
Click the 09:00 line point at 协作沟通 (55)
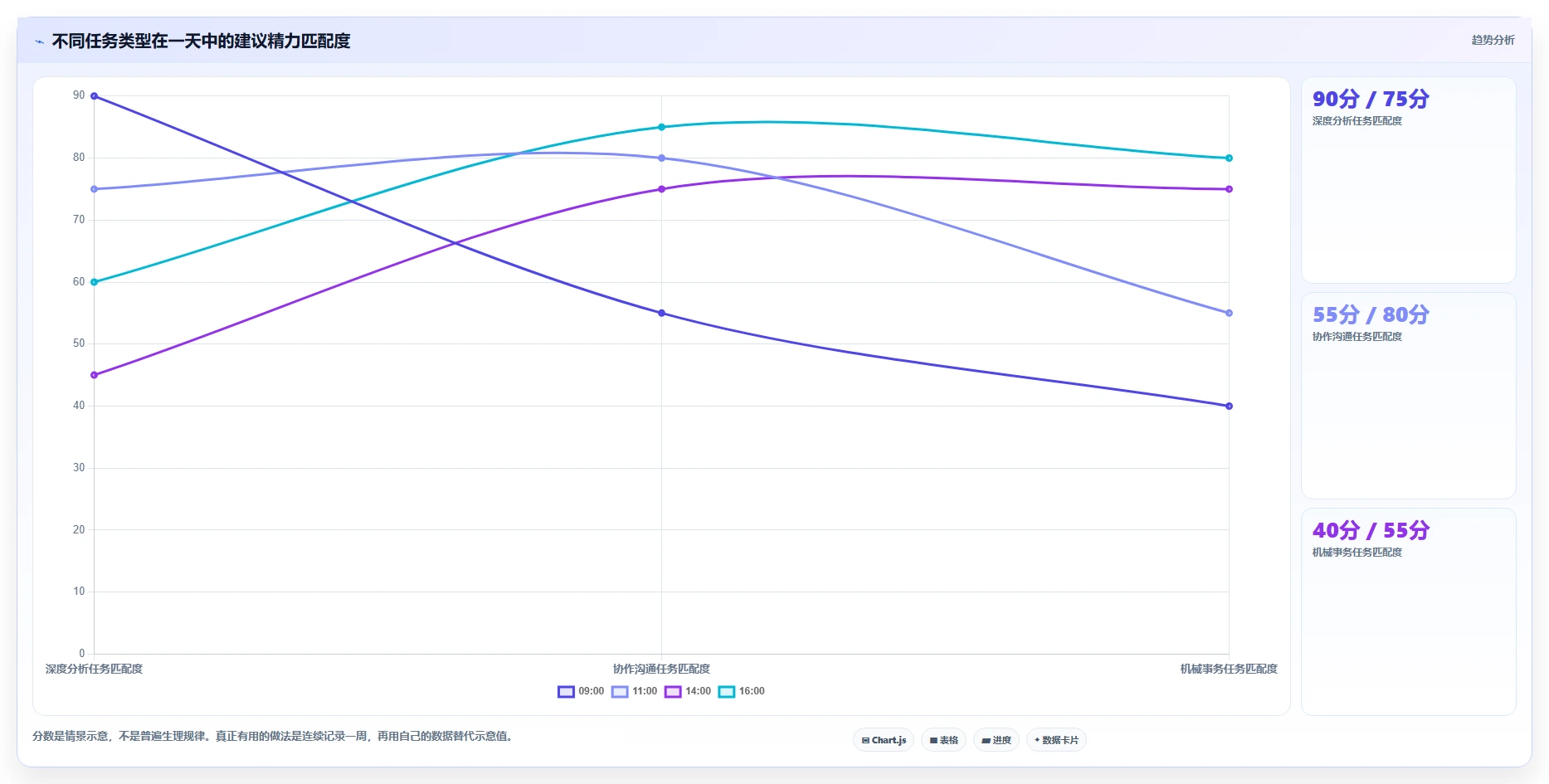[x=661, y=313]
